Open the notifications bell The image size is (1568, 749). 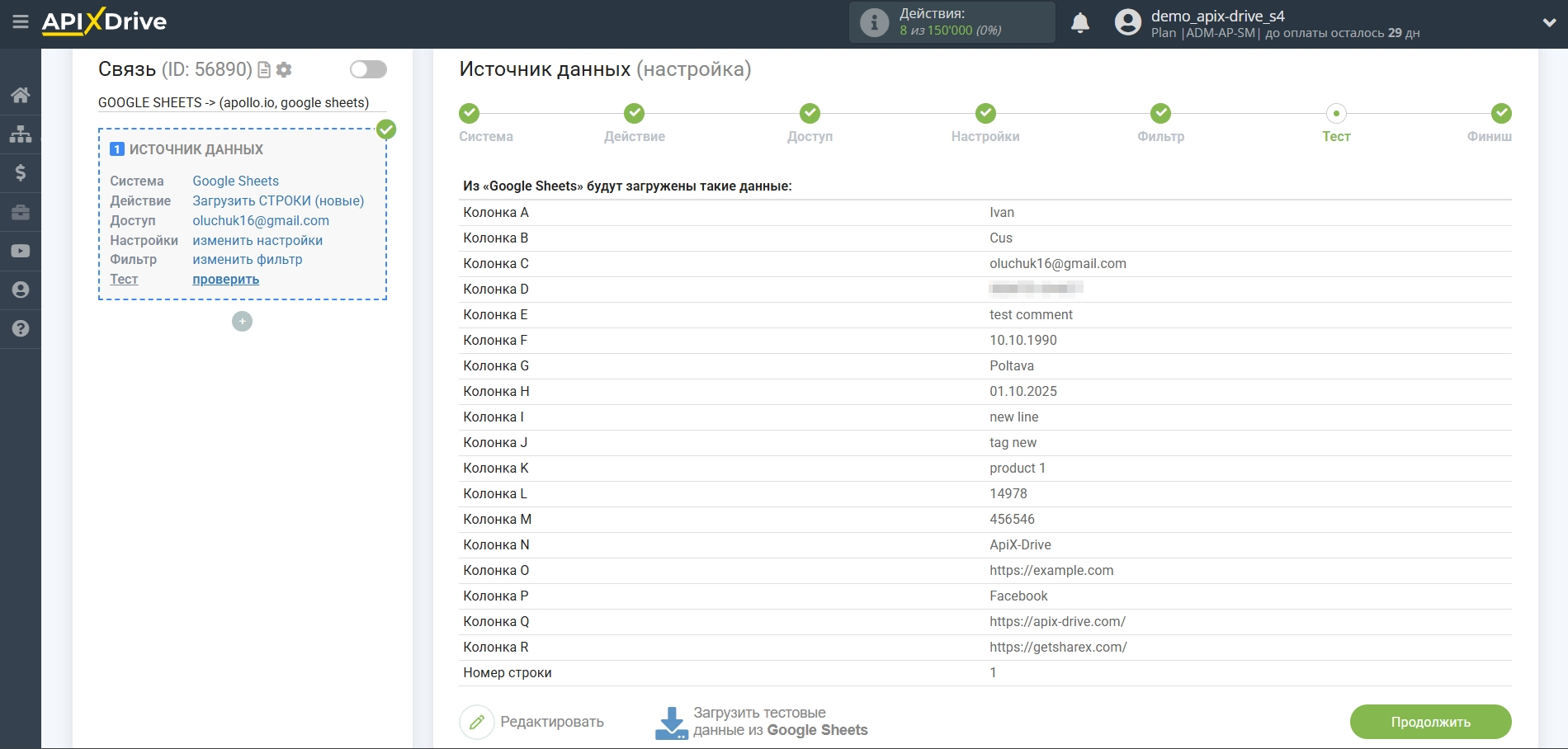(x=1080, y=23)
